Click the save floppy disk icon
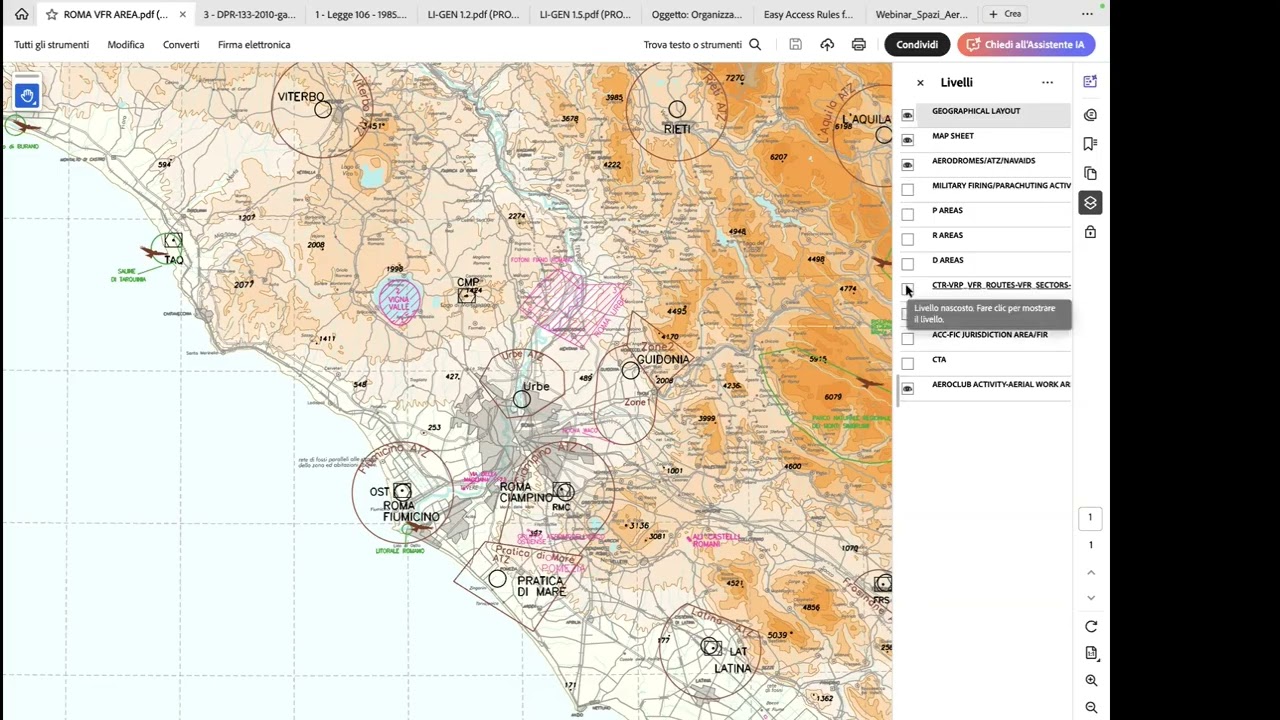The image size is (1280, 720). pyautogui.click(x=795, y=44)
